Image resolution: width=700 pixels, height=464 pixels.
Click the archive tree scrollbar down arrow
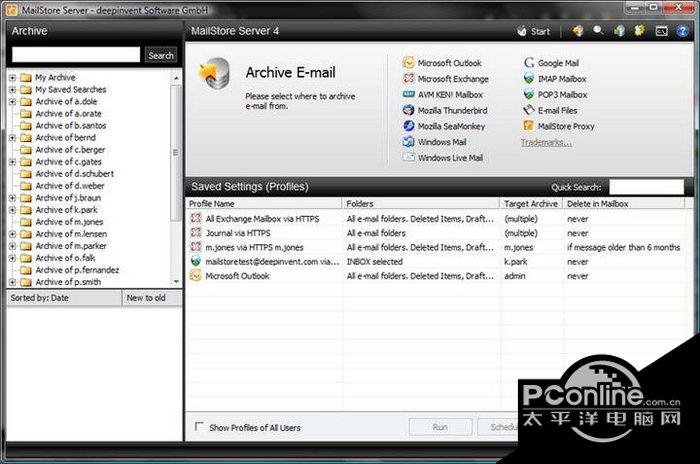pyautogui.click(x=176, y=282)
